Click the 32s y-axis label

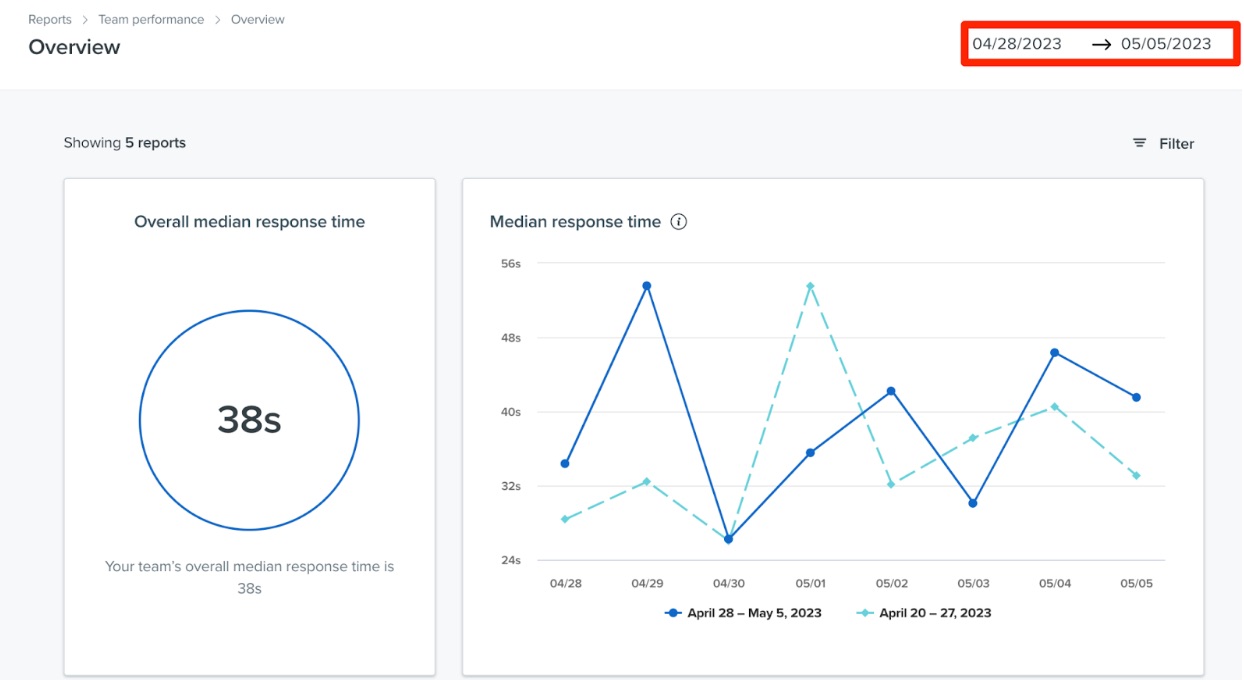[x=511, y=486]
